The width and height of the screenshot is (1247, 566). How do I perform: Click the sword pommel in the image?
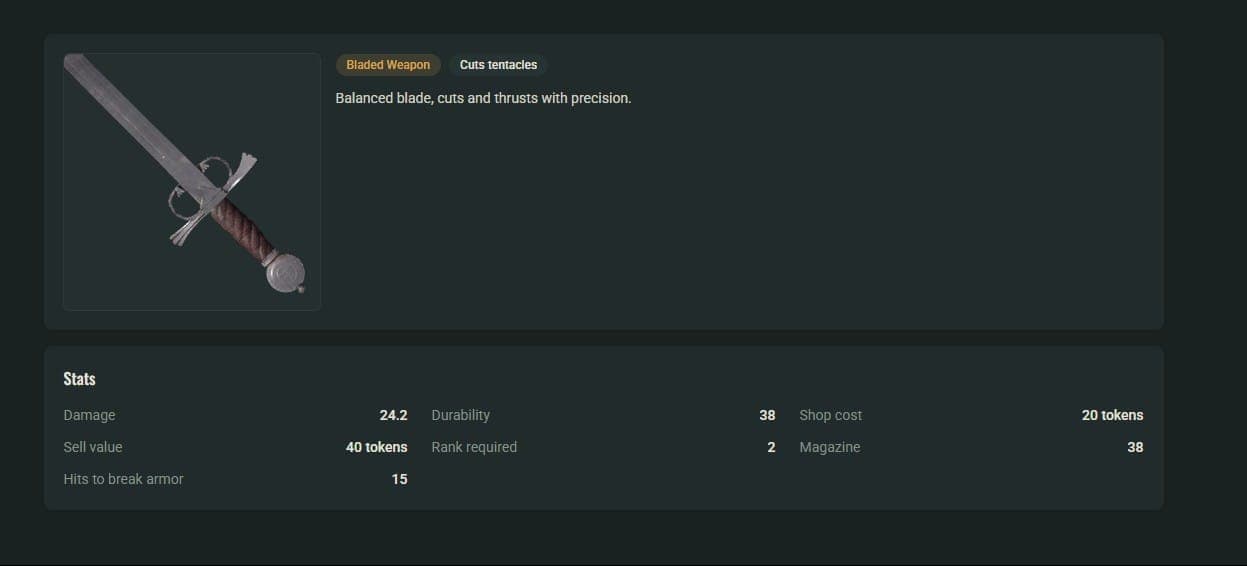tap(285, 272)
